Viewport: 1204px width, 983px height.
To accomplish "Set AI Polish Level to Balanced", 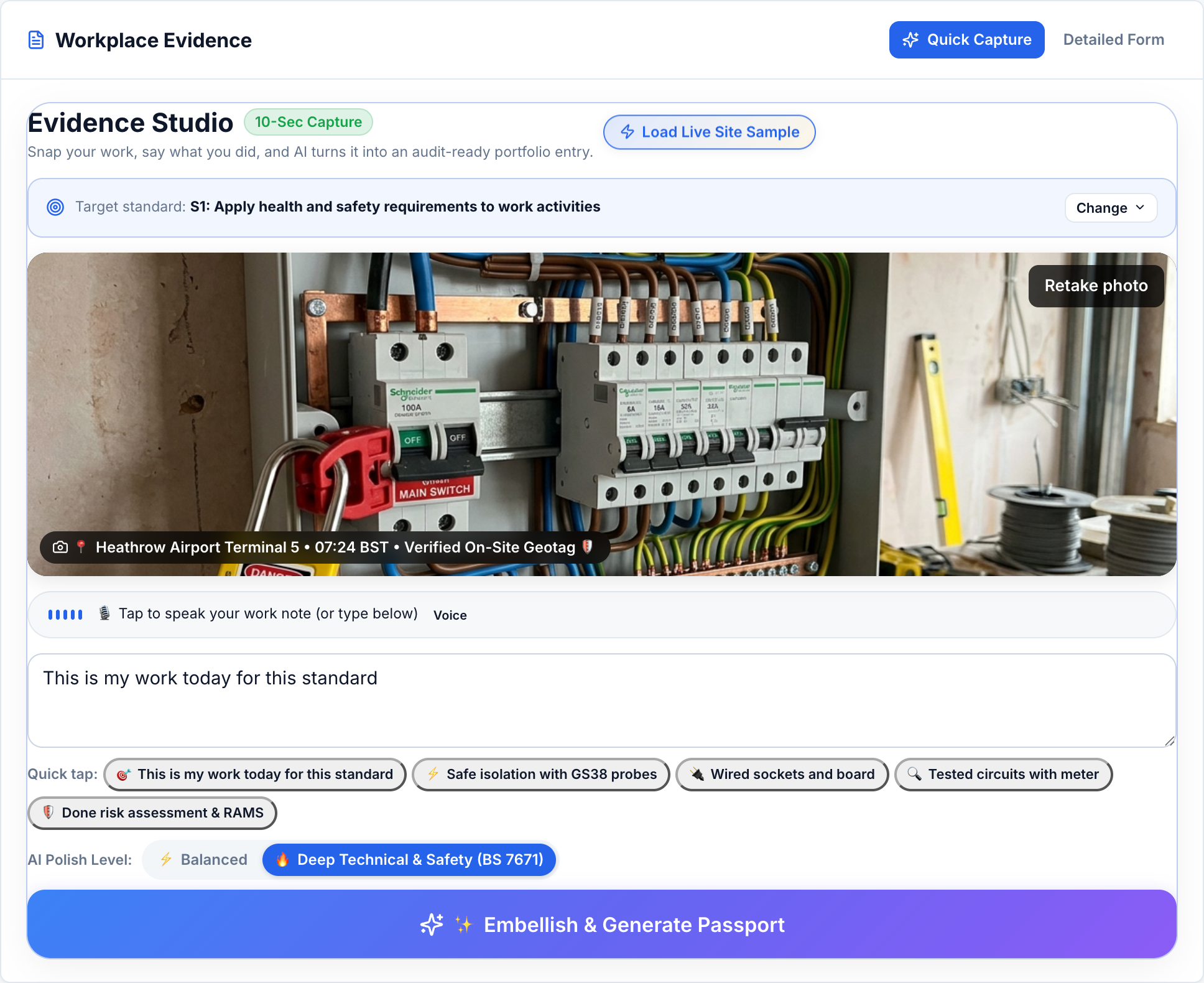I will [203, 860].
